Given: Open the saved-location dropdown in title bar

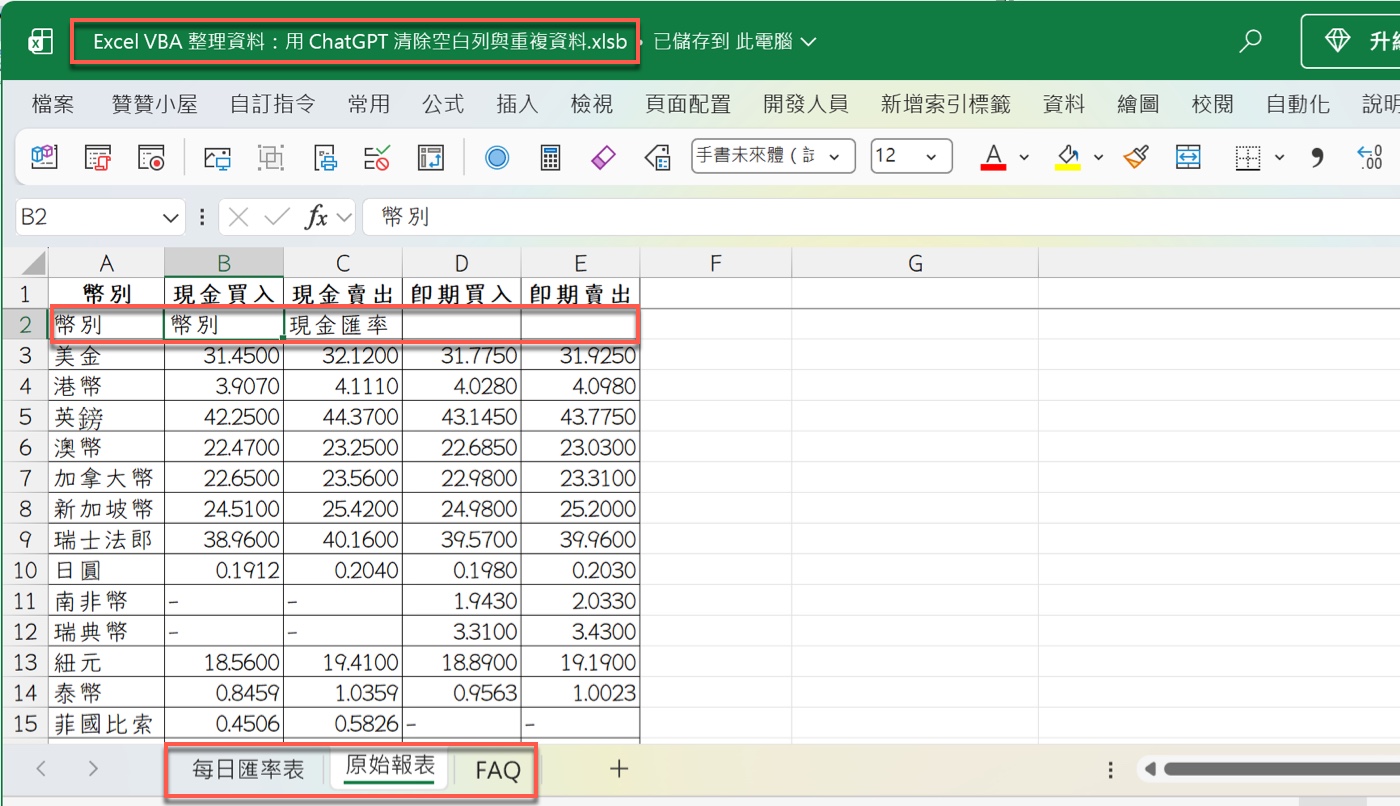Looking at the screenshot, I should [809, 42].
